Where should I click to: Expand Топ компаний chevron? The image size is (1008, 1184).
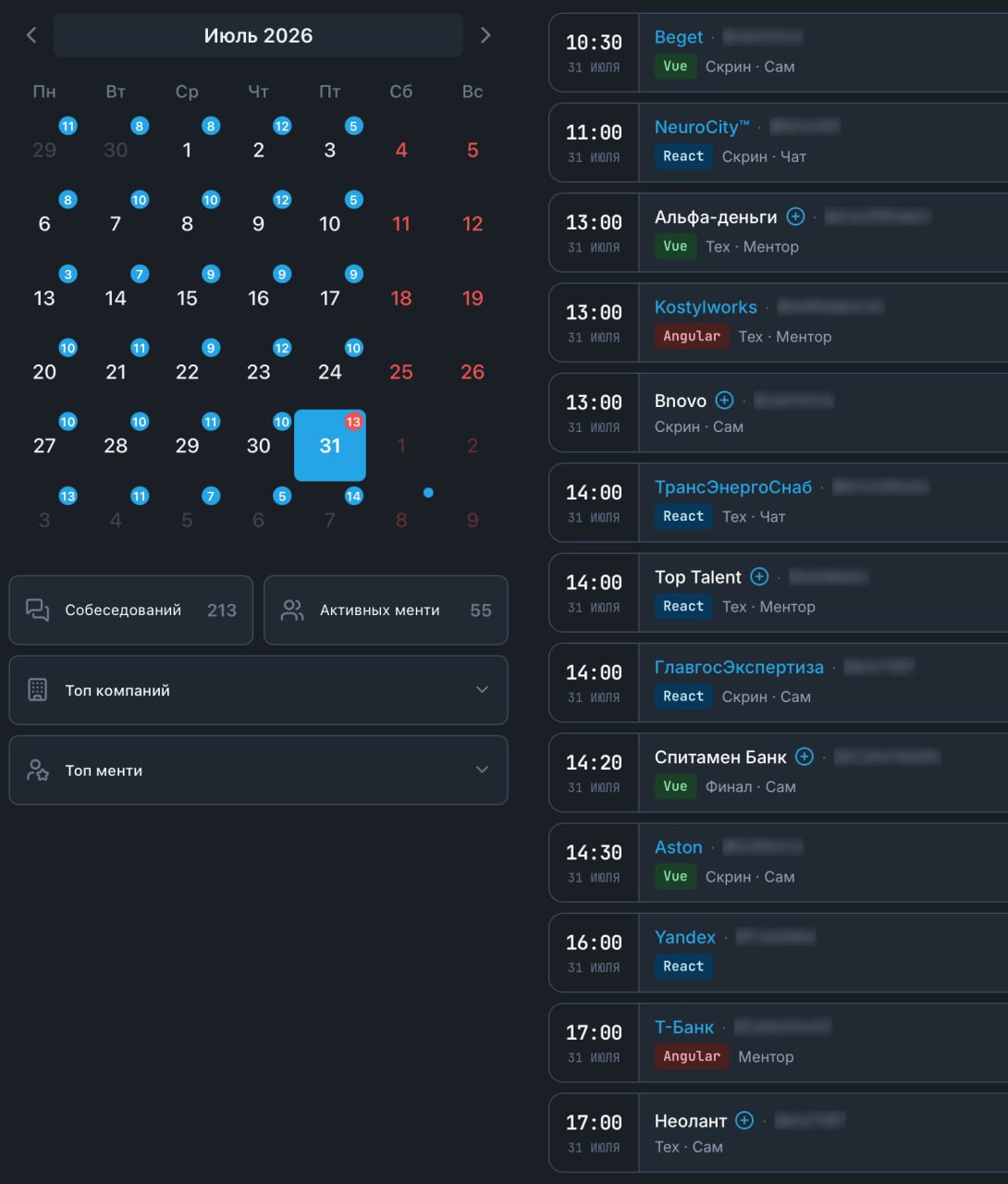click(x=482, y=690)
